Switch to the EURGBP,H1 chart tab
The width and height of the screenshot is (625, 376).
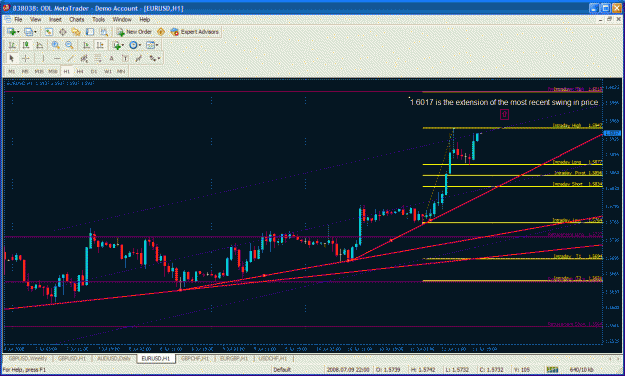pos(234,358)
